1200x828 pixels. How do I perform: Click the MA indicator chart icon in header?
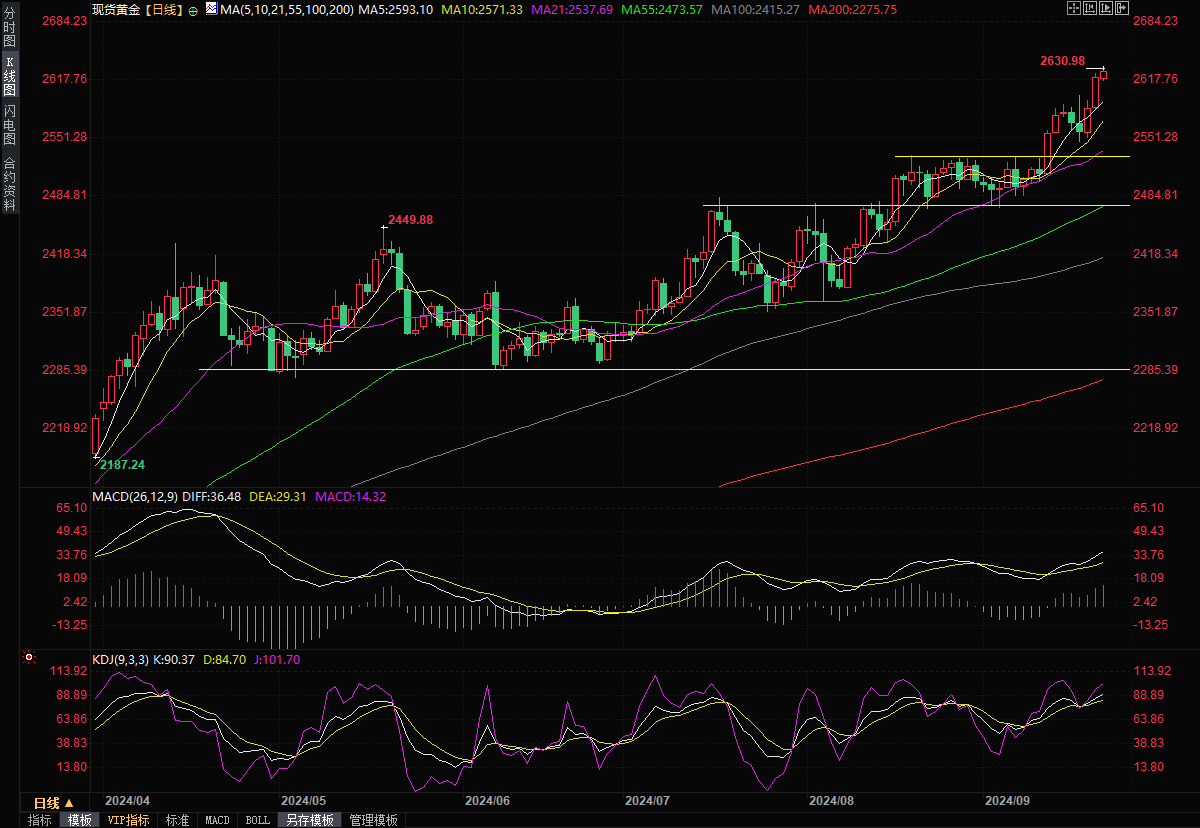[x=211, y=9]
